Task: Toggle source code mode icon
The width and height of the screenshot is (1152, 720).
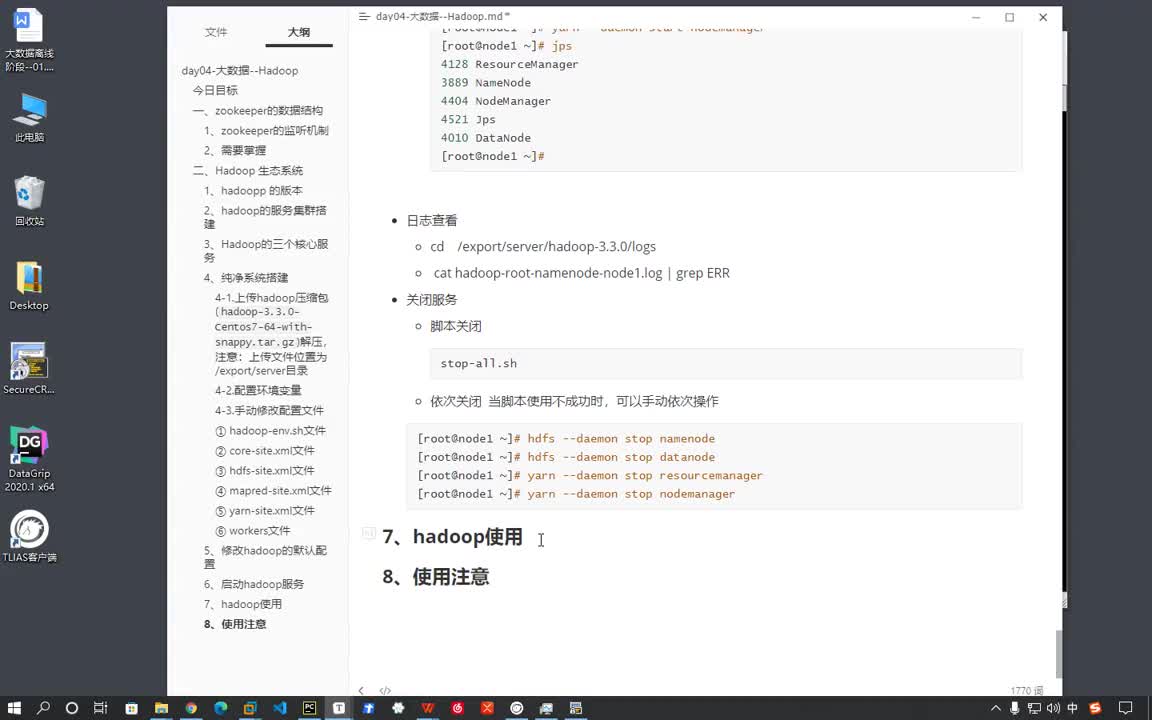Action: [x=385, y=691]
